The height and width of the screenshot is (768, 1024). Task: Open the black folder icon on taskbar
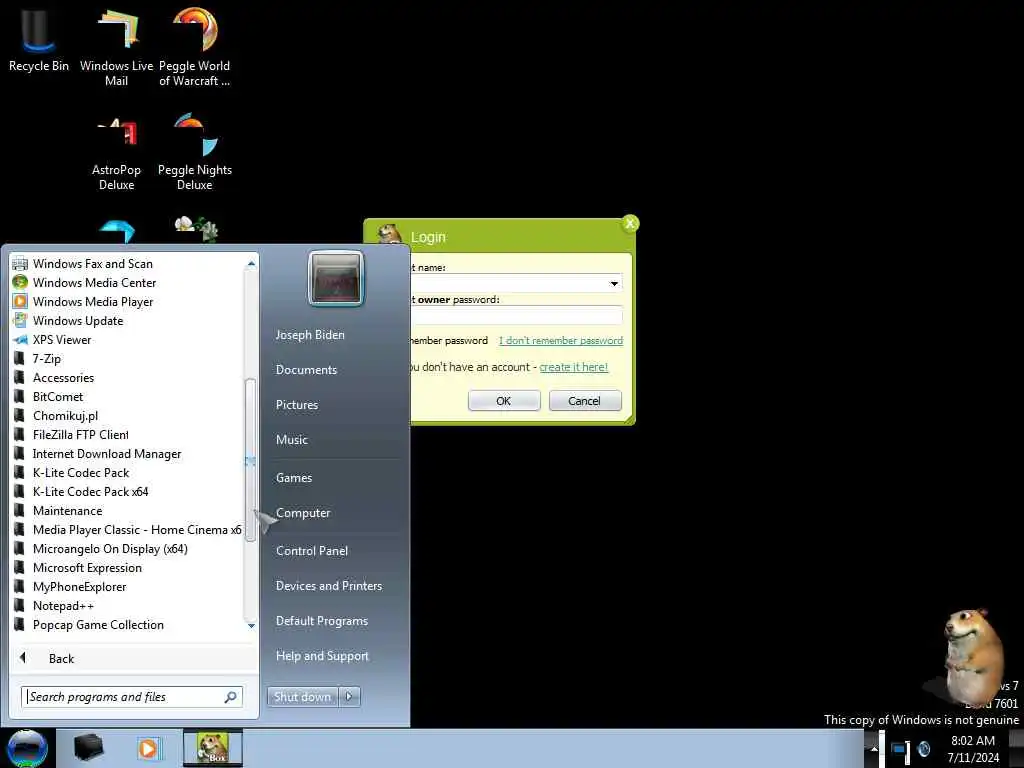tap(88, 748)
